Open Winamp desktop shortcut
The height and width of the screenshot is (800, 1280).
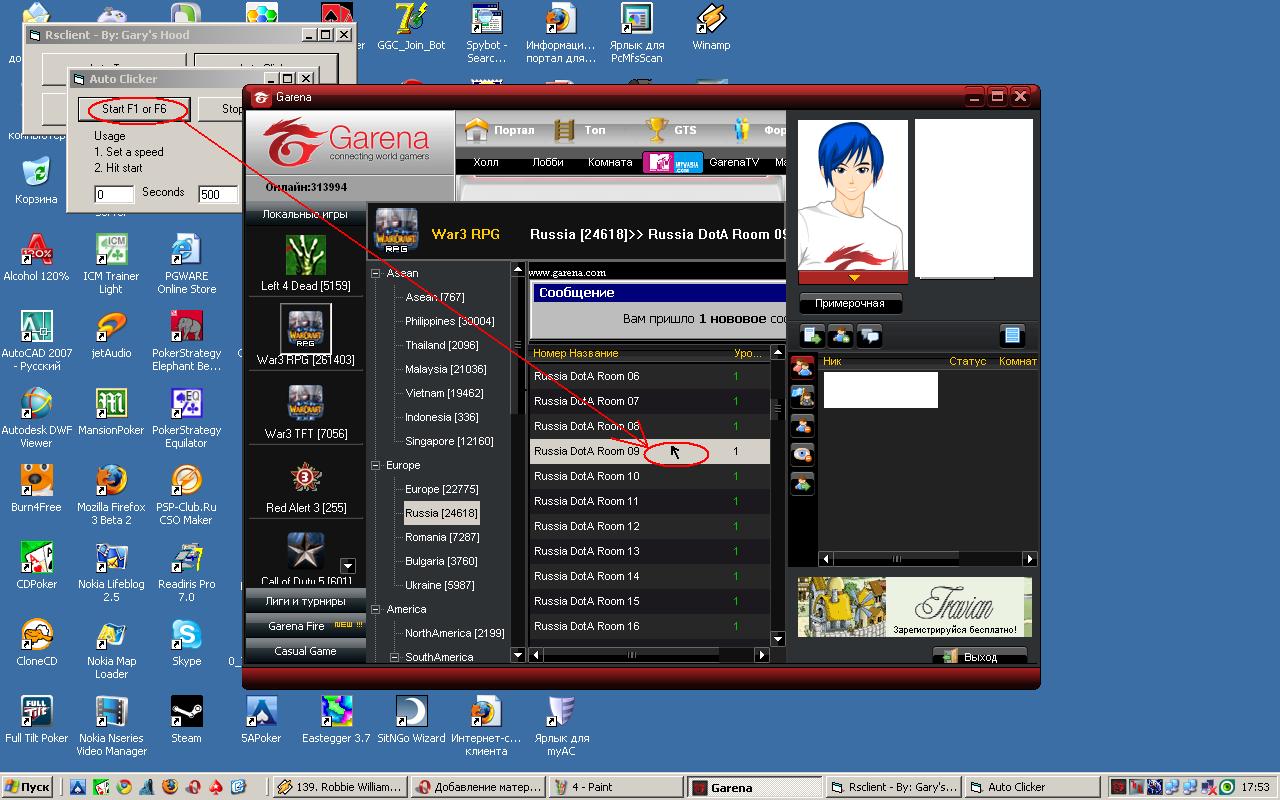tap(711, 27)
